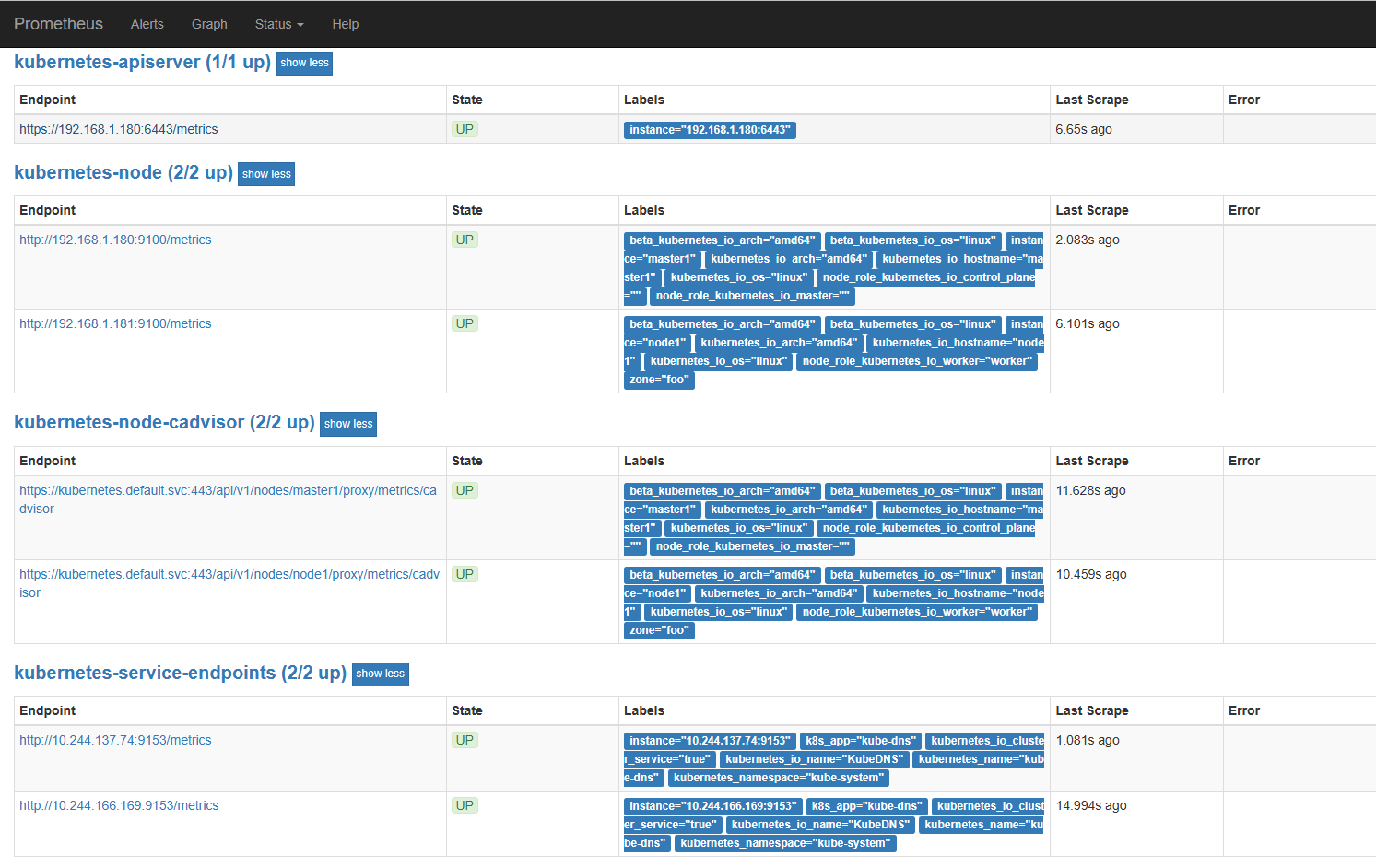Click last scrape value 2.083s ago

tap(1088, 240)
